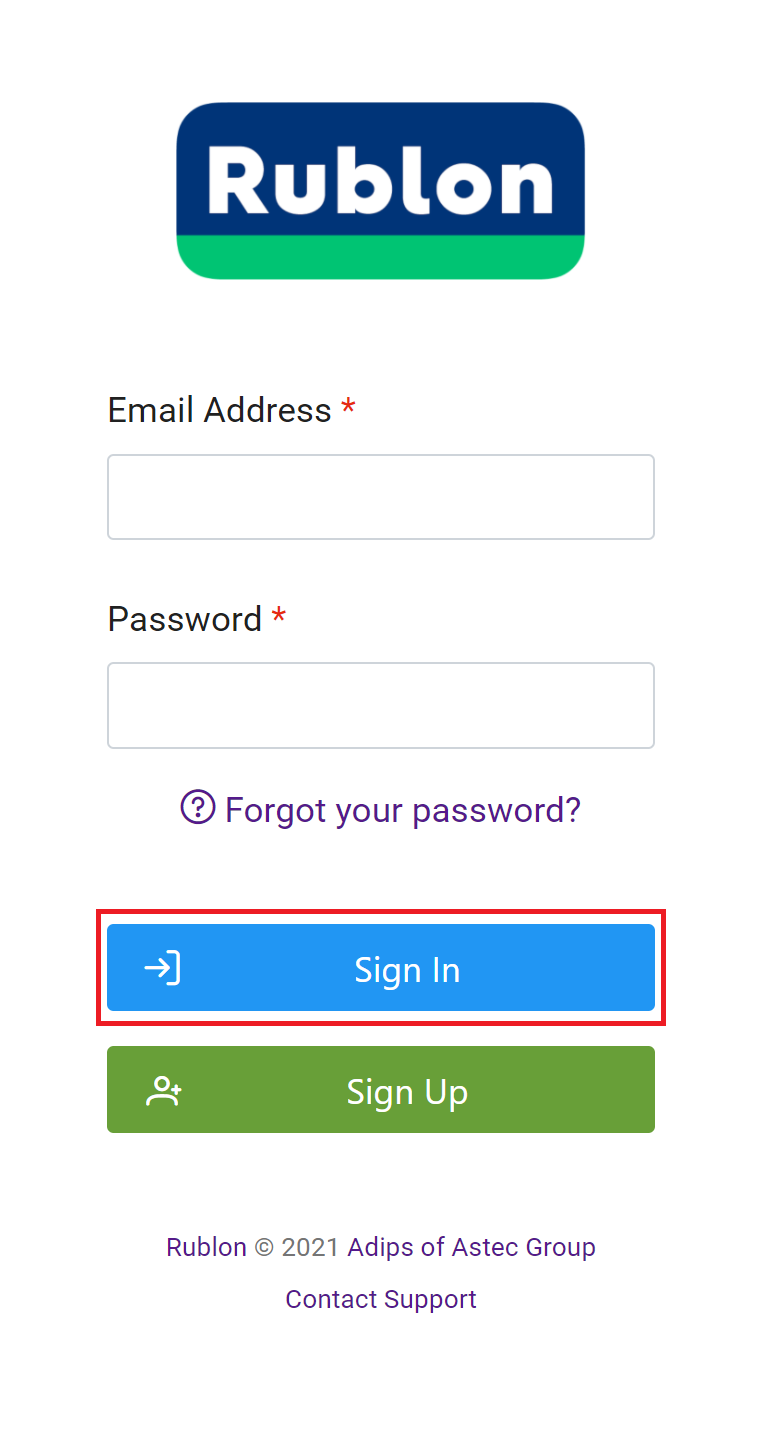Click the Email Address field label
The height and width of the screenshot is (1447, 763).
tap(219, 410)
